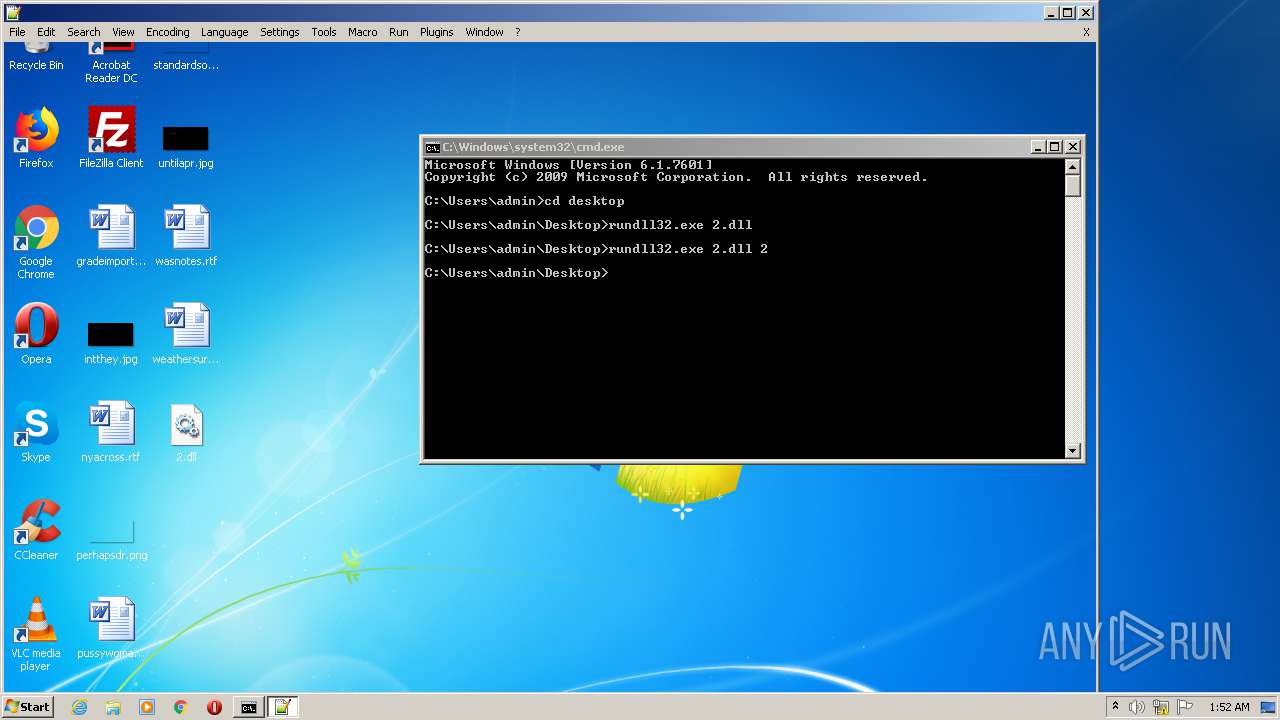Open Chrome from the taskbar
The image size is (1280, 720).
pos(180,707)
